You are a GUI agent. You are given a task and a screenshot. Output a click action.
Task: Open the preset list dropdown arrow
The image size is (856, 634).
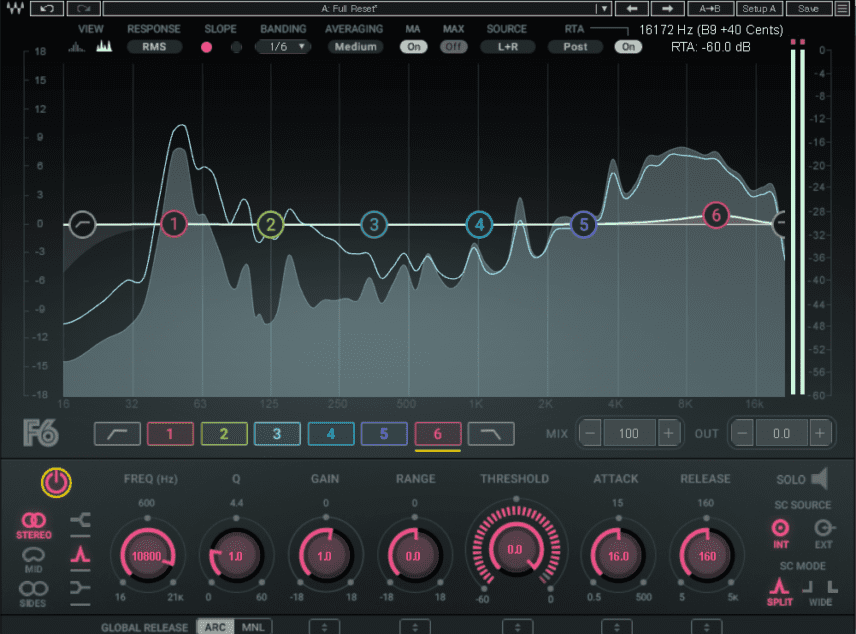604,8
